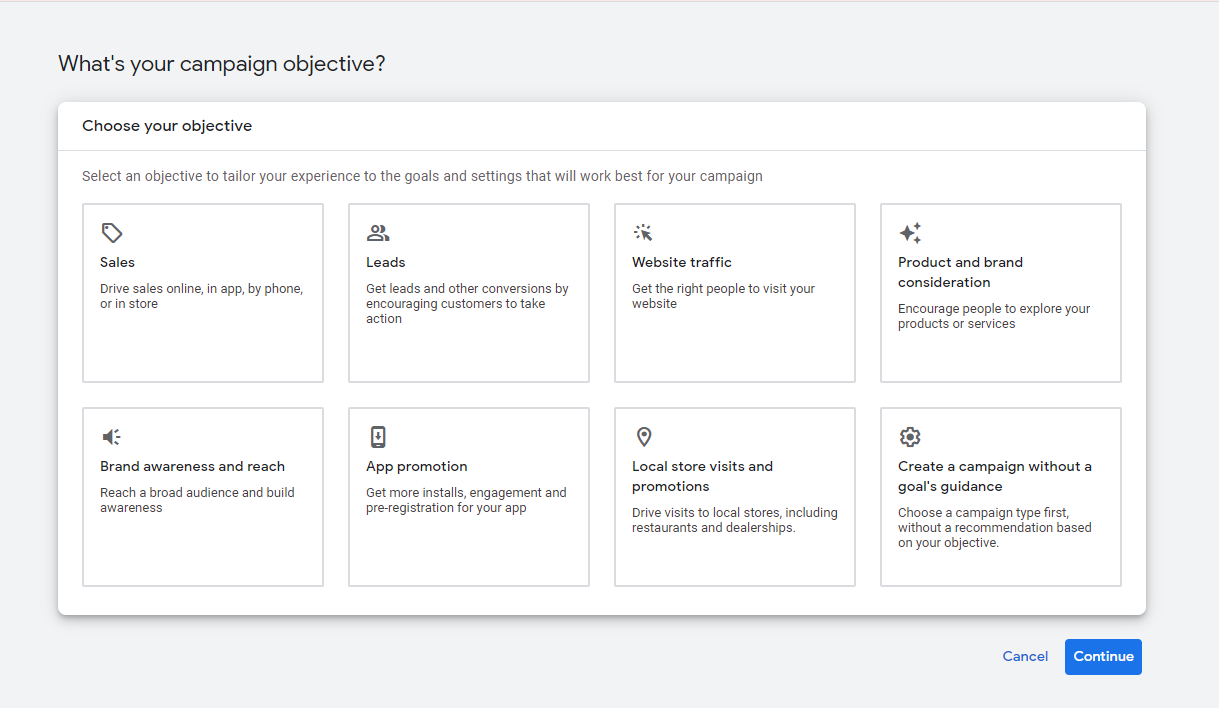
Task: Click the megaphone icon for brand awareness
Action: [111, 437]
